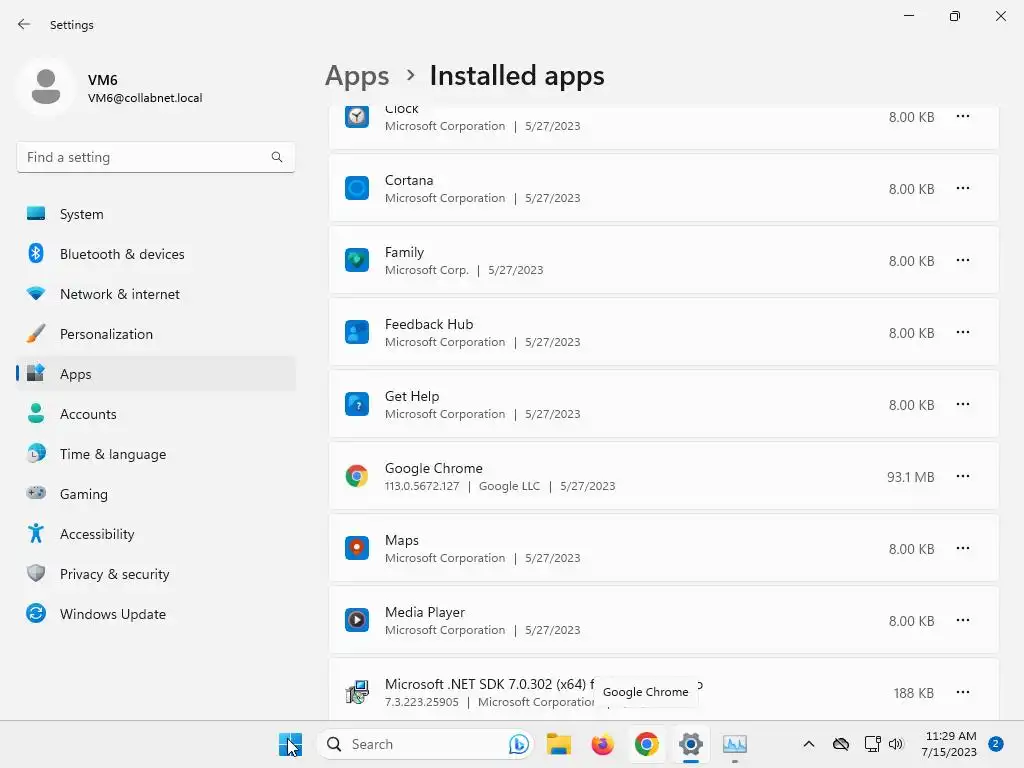Screen dimensions: 1024x768
Task: Open Windows Update settings
Action: (155, 614)
